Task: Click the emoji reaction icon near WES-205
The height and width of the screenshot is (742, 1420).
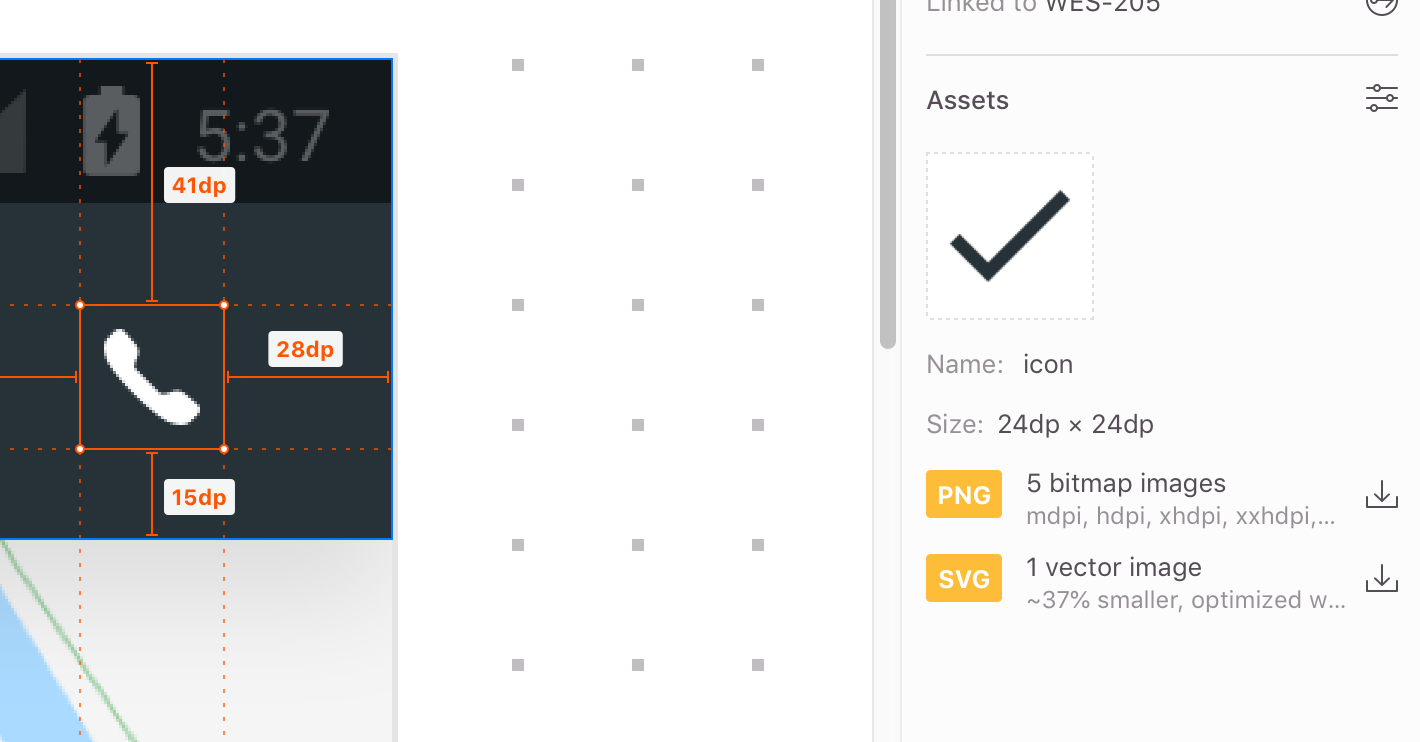Action: pyautogui.click(x=1382, y=5)
